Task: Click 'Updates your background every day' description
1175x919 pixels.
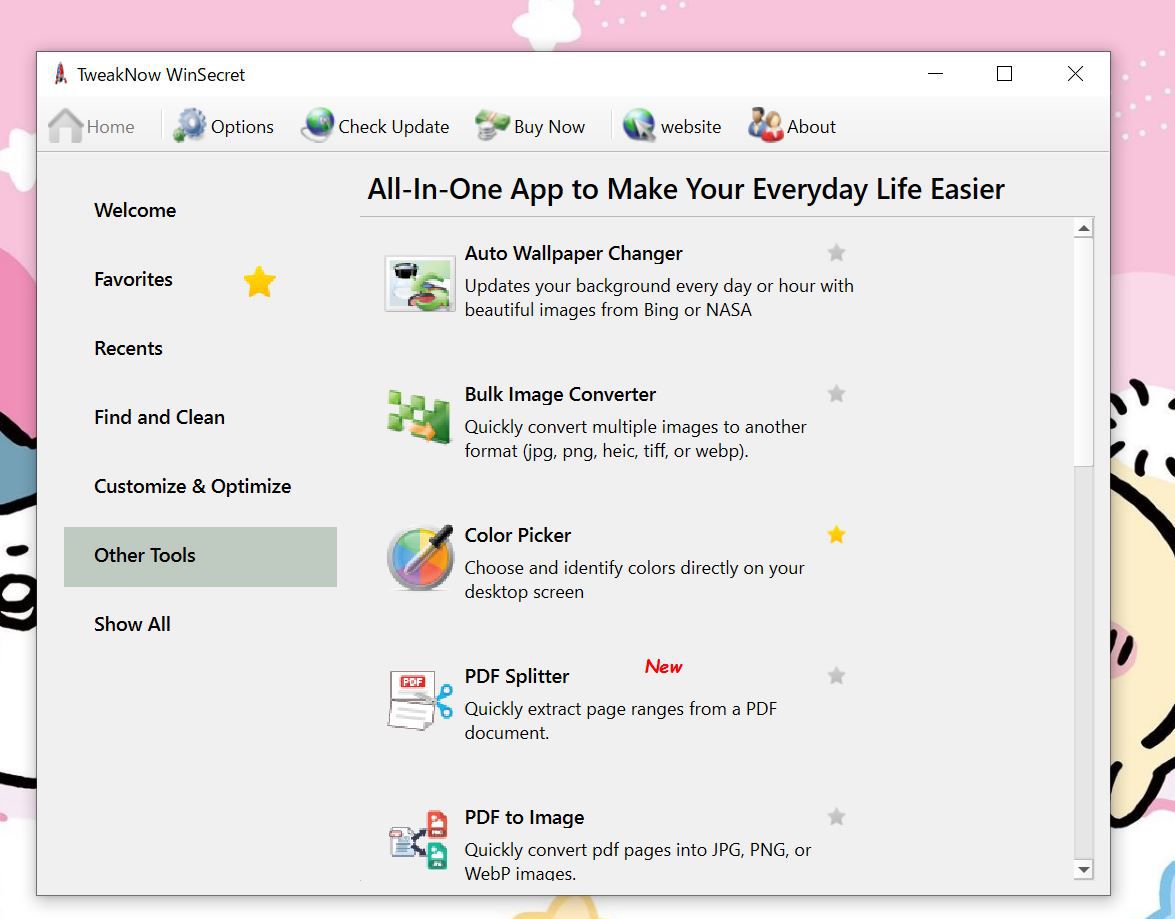Action: [659, 298]
